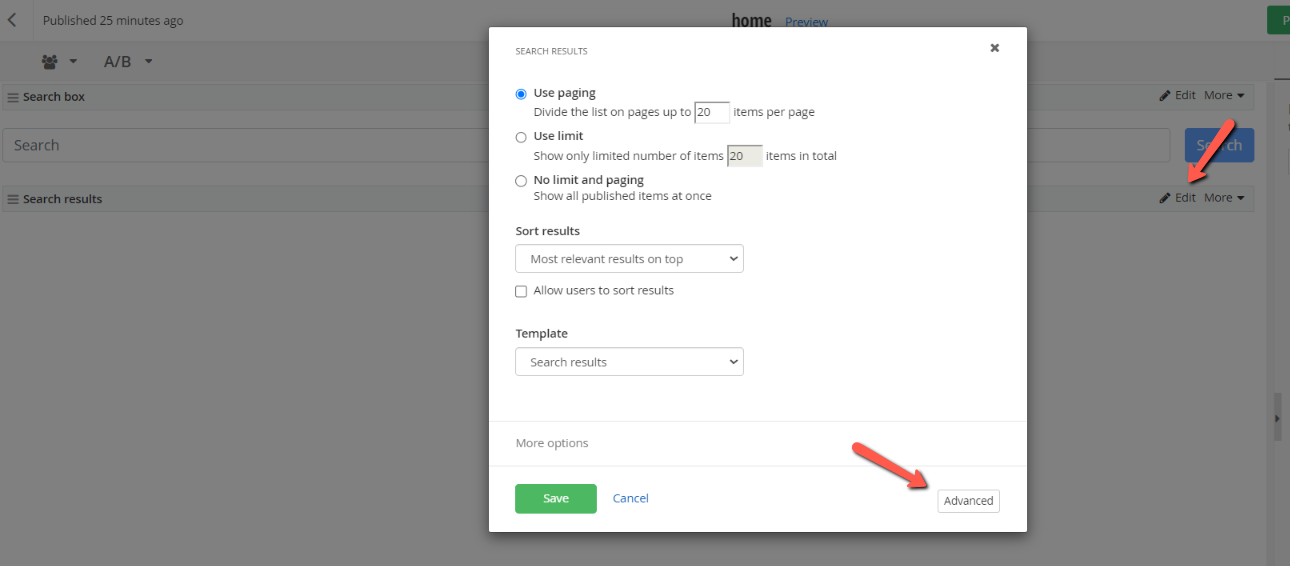Open the Template dropdown

tap(629, 362)
